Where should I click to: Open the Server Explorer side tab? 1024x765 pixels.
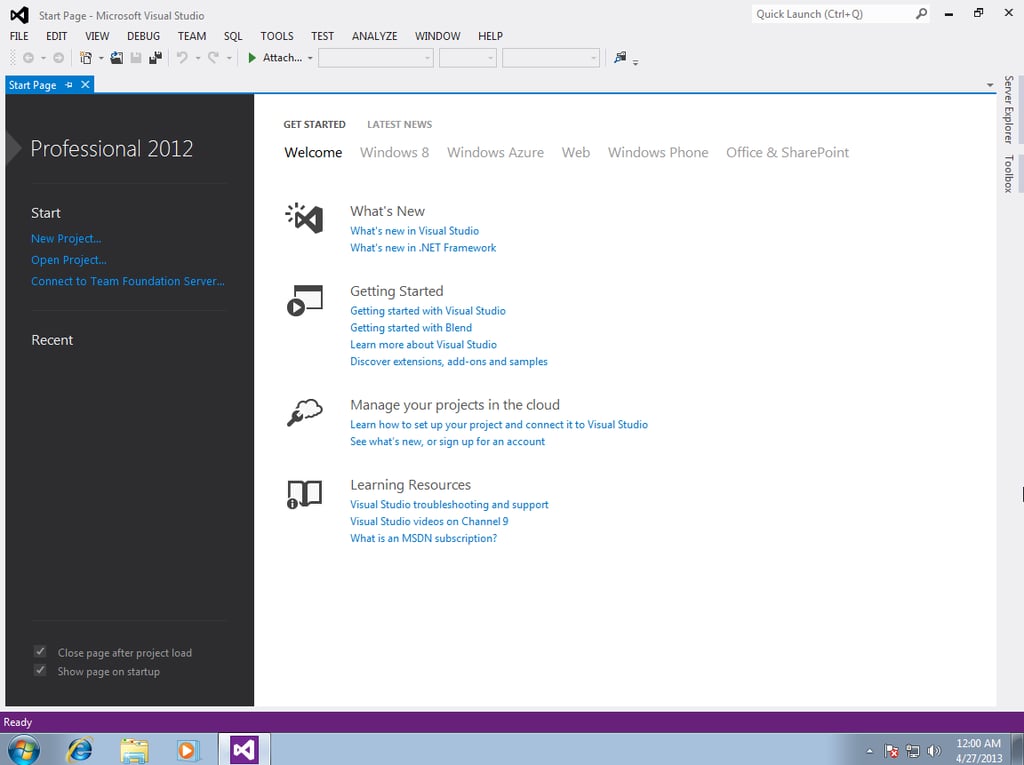coord(1009,110)
